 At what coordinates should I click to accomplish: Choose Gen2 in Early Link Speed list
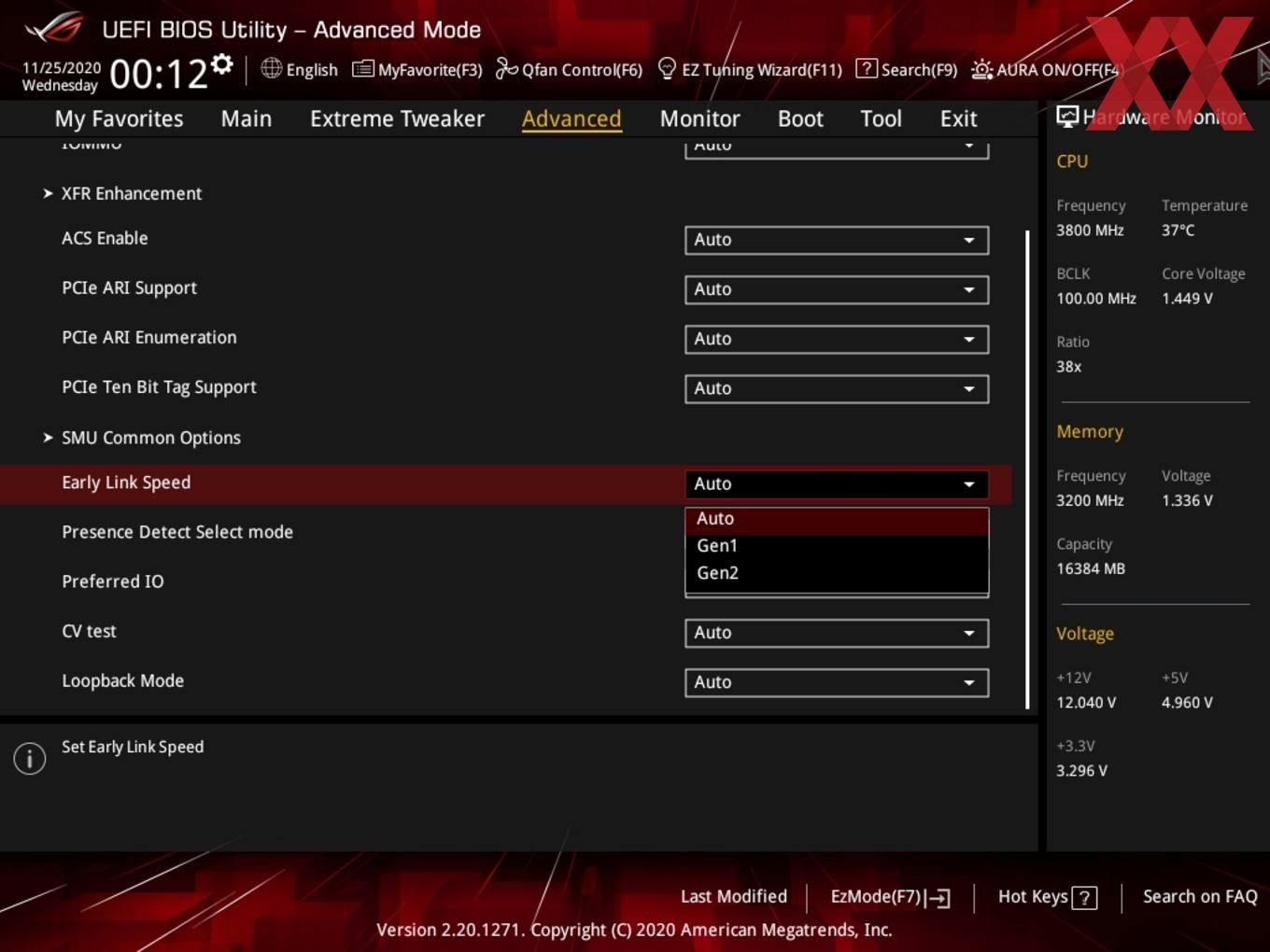[837, 573]
